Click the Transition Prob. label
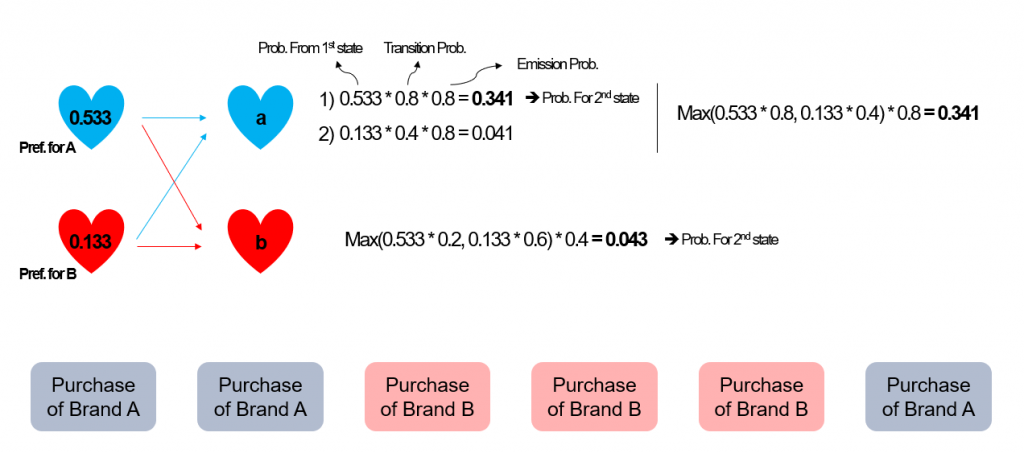Viewport: 1024px width, 453px height. click(x=425, y=48)
